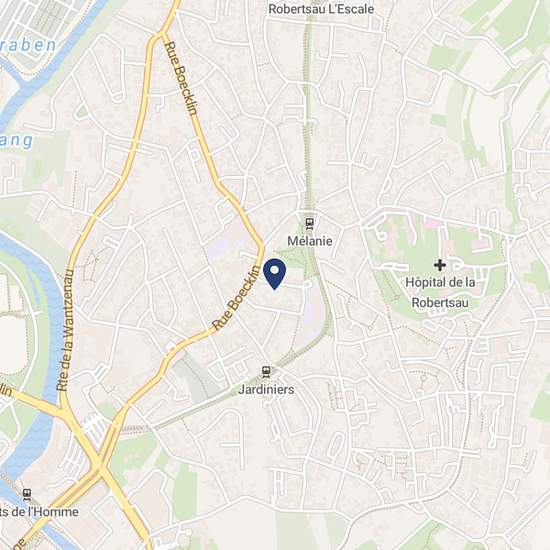Click the Droits de l'Homme text label
Image resolution: width=550 pixels, height=550 pixels.
[x=39, y=512]
